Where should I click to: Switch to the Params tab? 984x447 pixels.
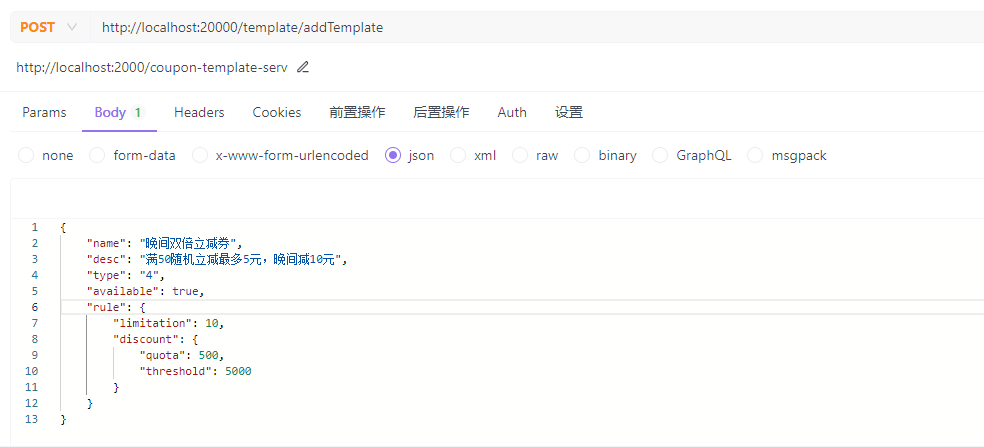click(44, 112)
